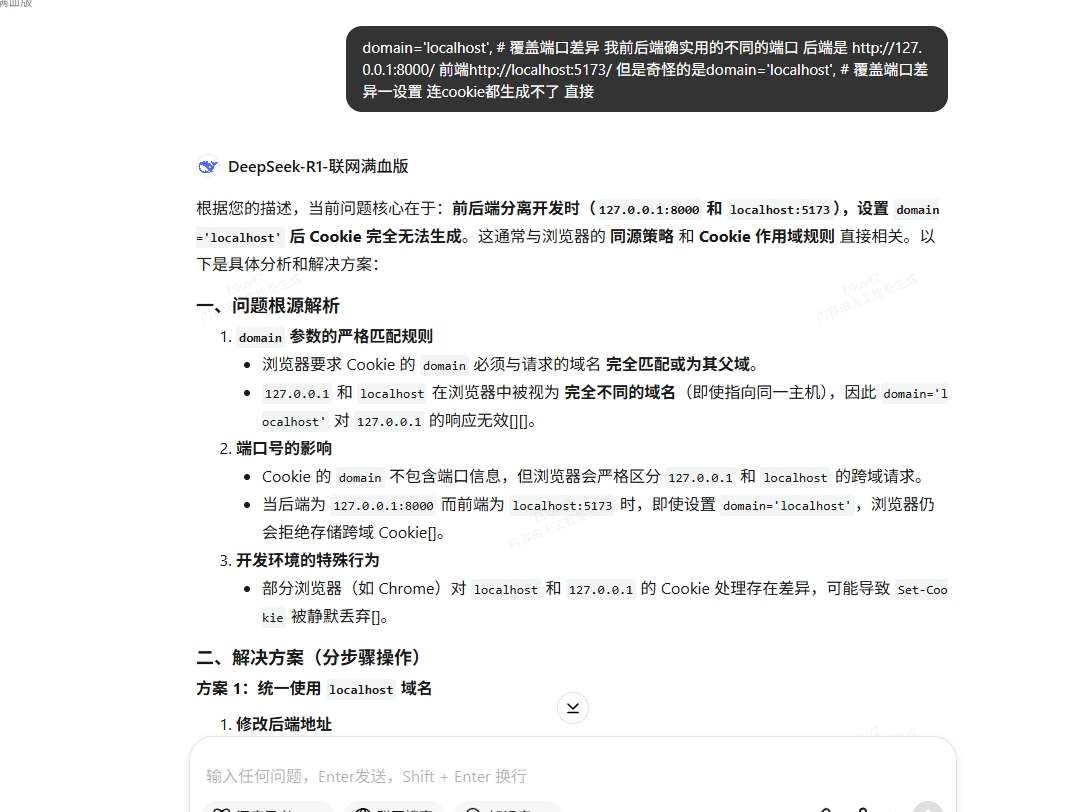The image size is (1076, 812).
Task: Click domain code in the 不包含端口信息 bullet
Action: click(x=360, y=478)
